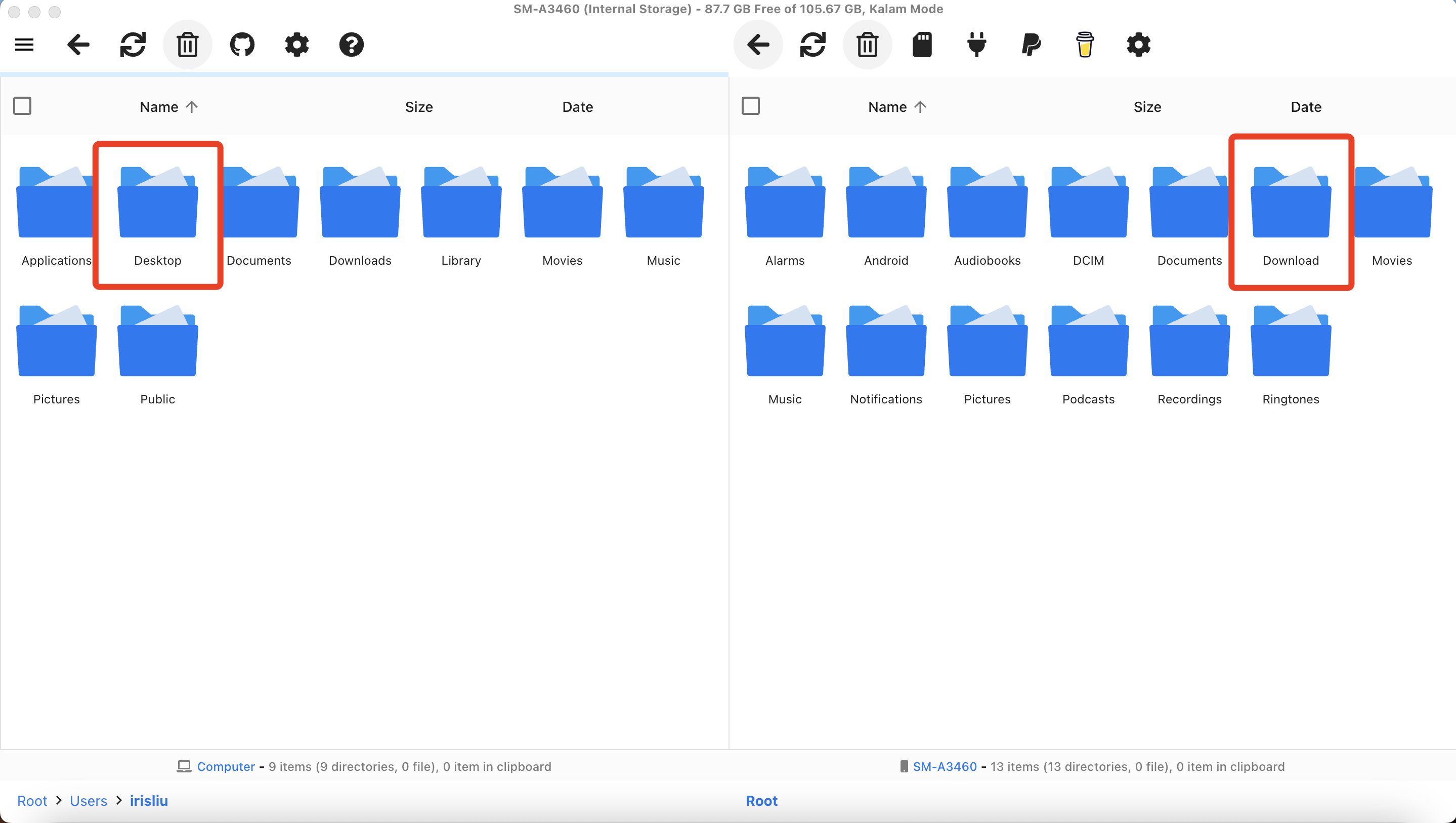
Task: Select the Recordings folder on the device
Action: 1190,356
